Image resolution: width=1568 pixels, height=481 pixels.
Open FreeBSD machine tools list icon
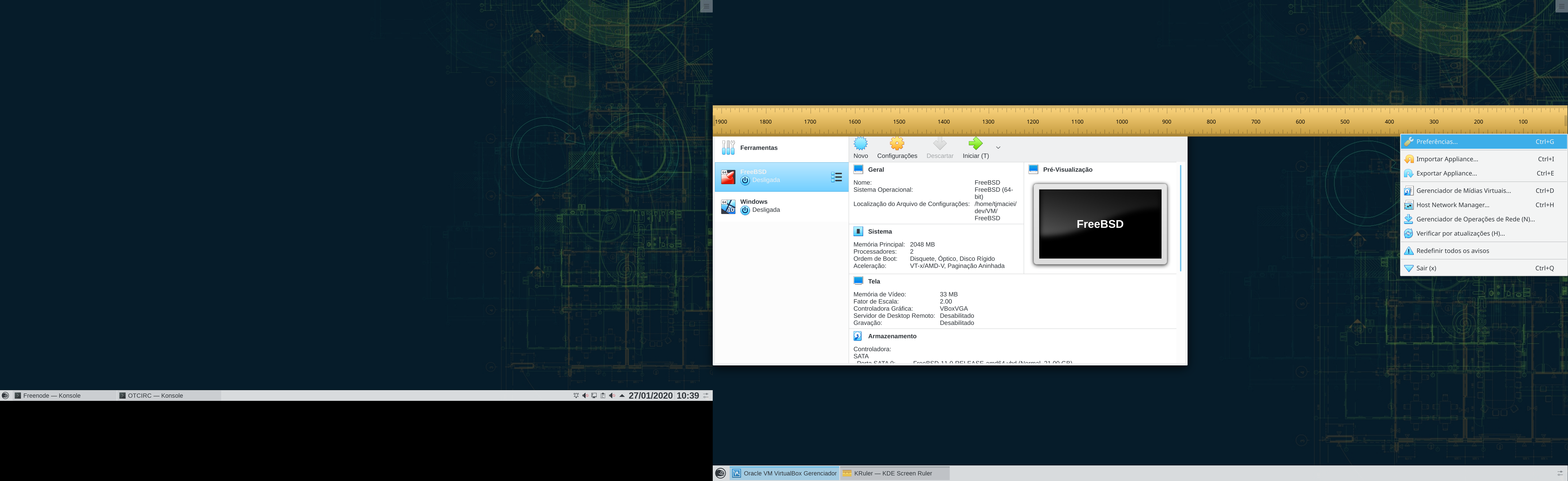click(836, 177)
